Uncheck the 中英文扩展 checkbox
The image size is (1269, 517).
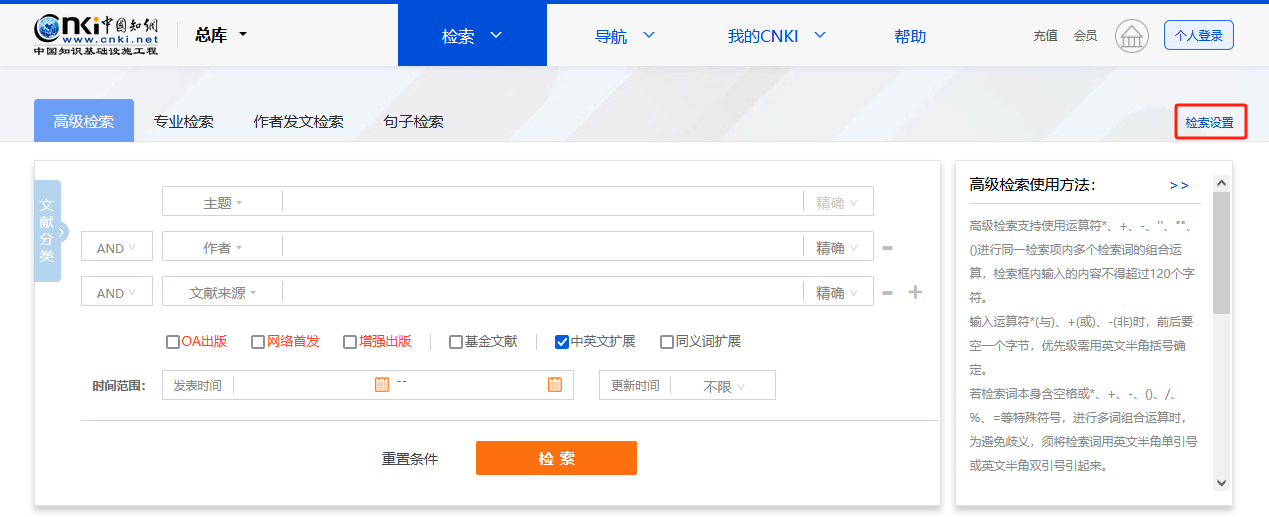click(562, 342)
